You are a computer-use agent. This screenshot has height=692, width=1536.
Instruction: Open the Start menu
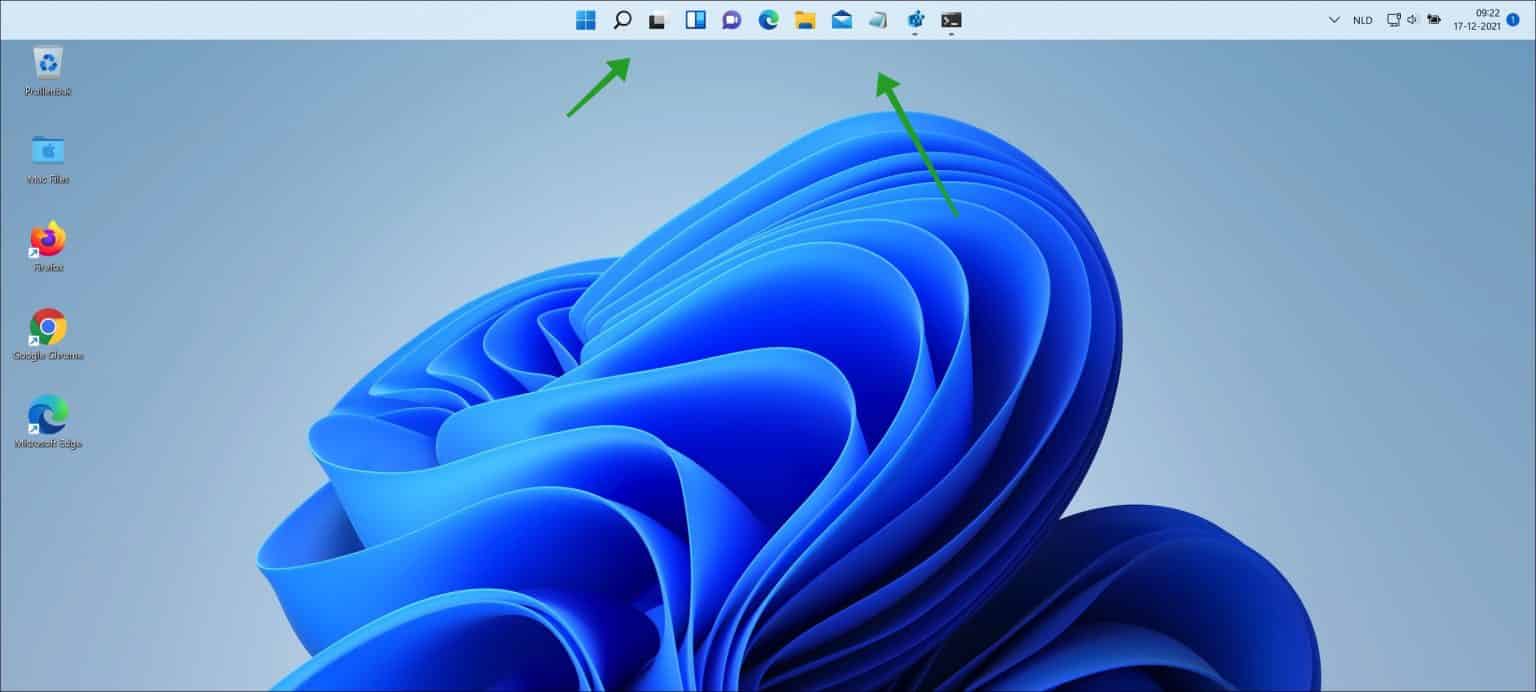(x=585, y=19)
